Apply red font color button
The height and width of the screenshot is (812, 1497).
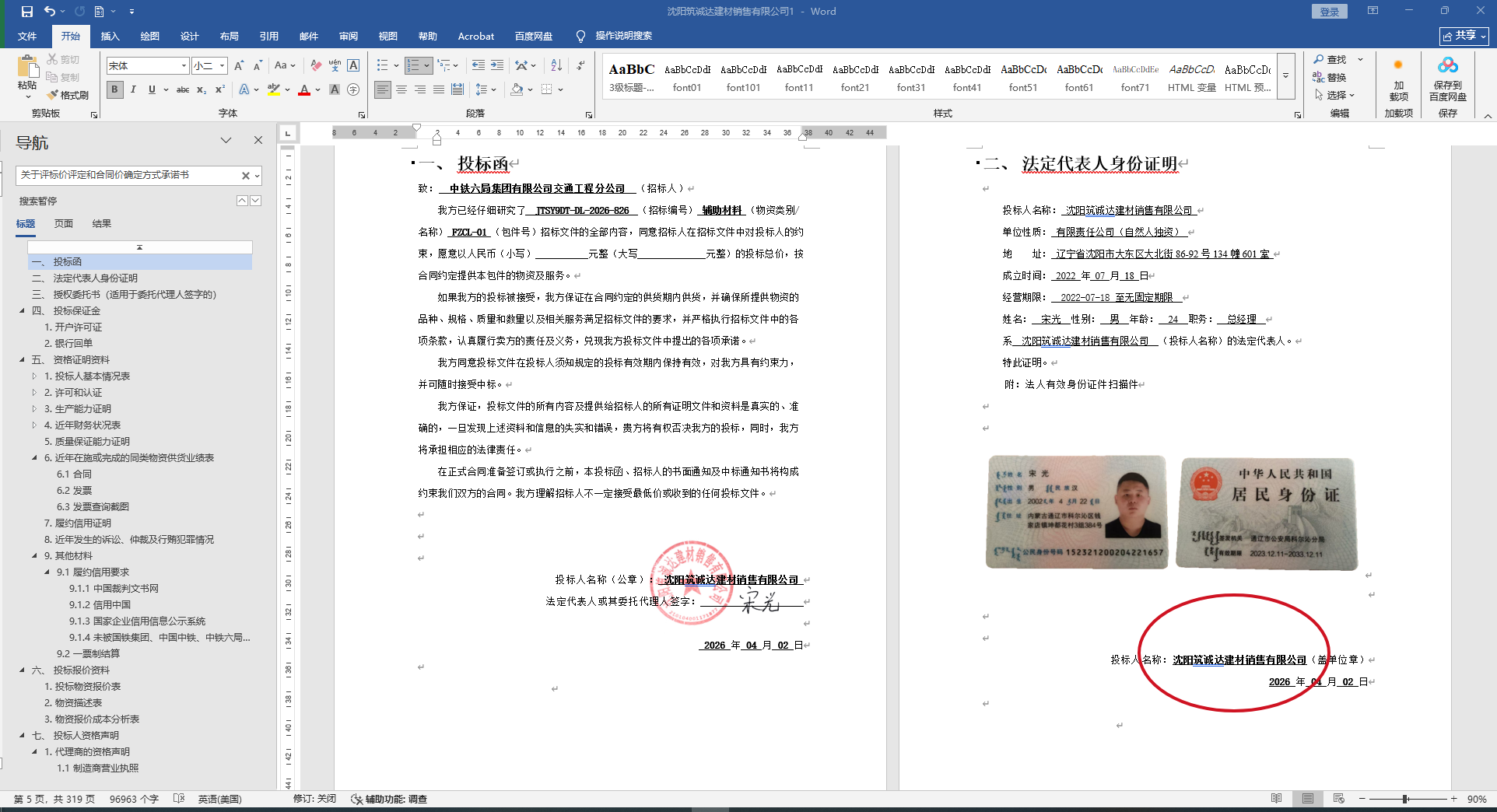click(304, 89)
